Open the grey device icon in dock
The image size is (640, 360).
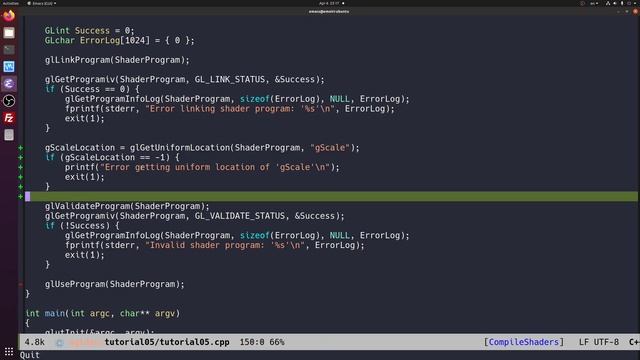(x=9, y=135)
